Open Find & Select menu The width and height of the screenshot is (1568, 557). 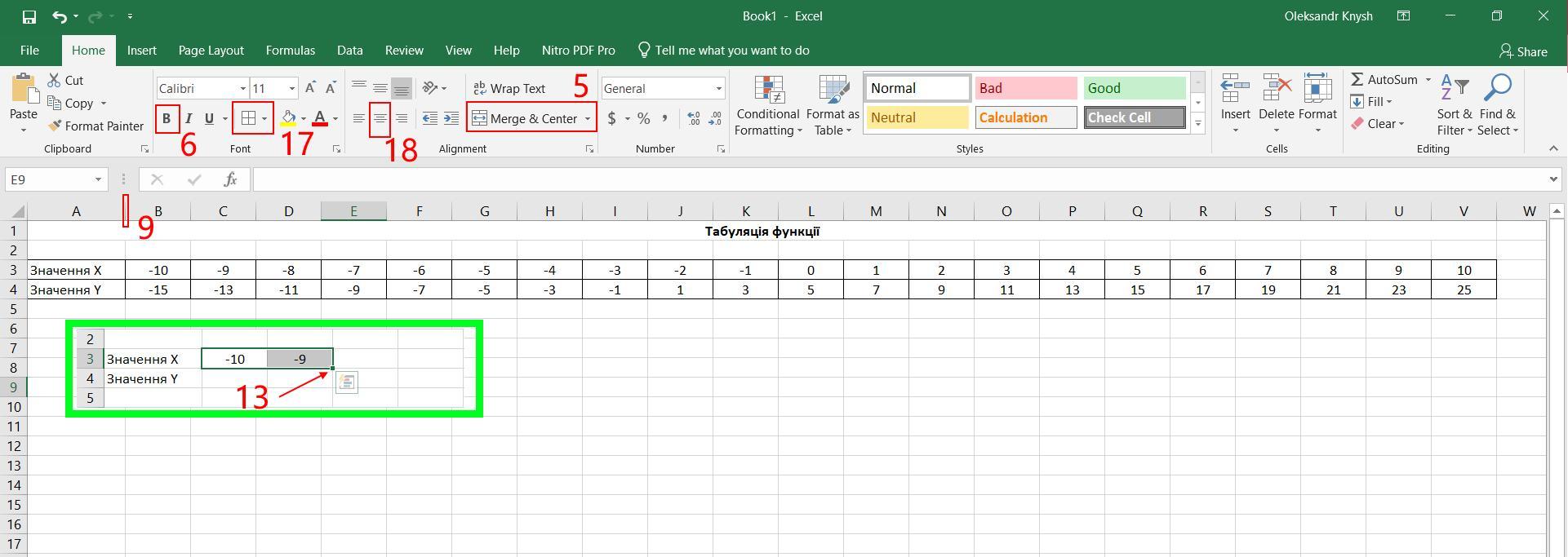1498,104
